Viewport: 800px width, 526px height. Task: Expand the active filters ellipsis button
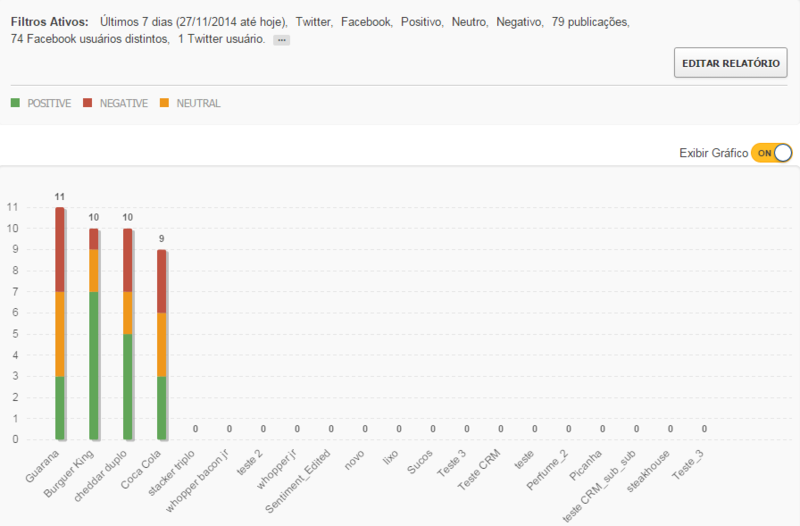[281, 40]
